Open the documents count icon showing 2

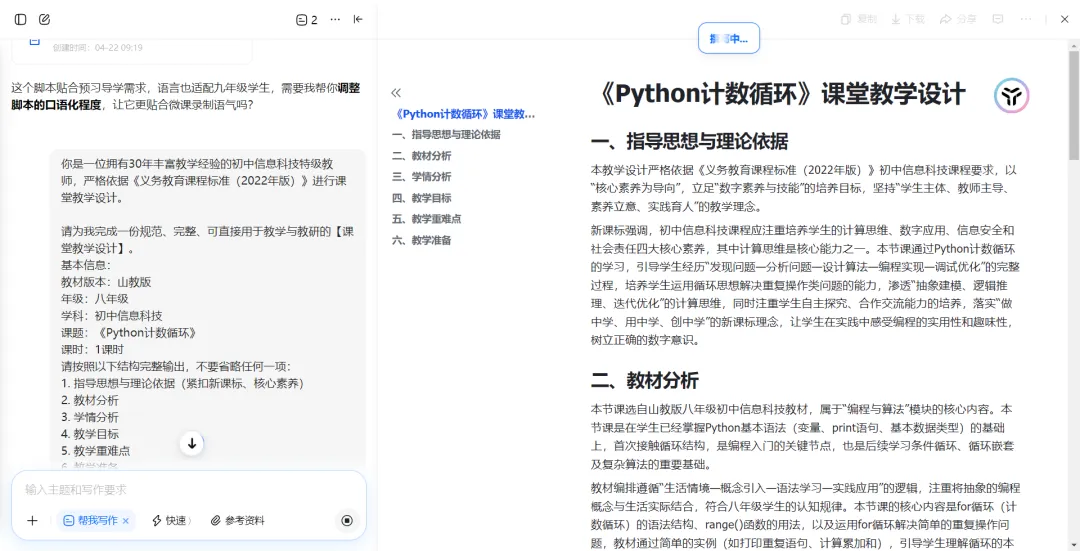[307, 20]
